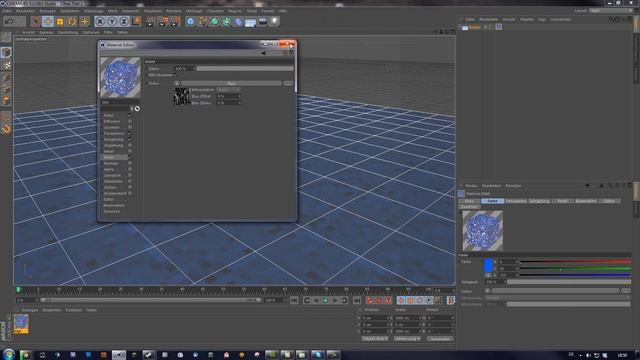Click the Make Editable icon at the sidebar top
This screenshot has height=360, width=640.
(6, 37)
